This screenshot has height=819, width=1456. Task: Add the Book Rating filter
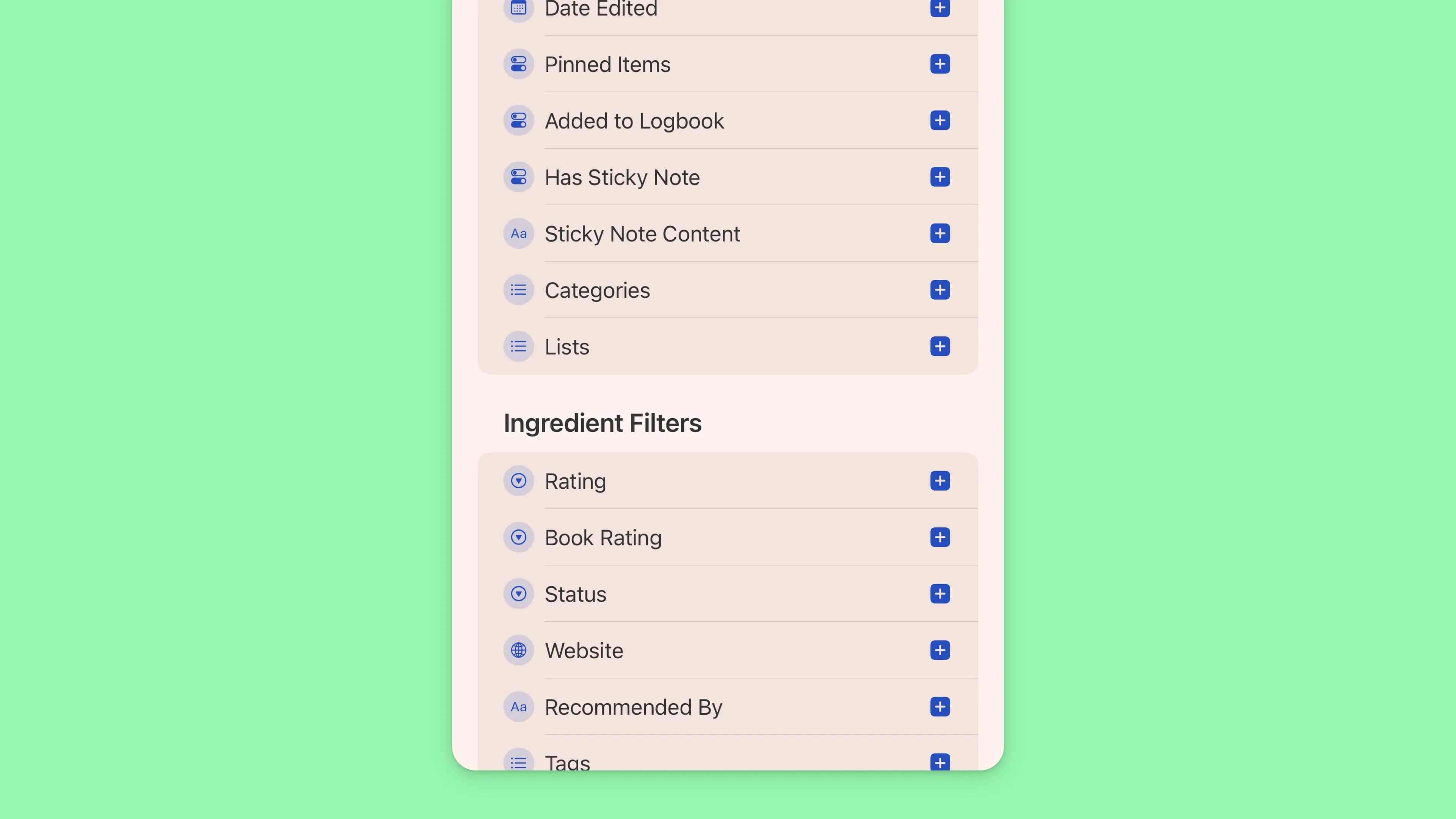[x=940, y=538]
